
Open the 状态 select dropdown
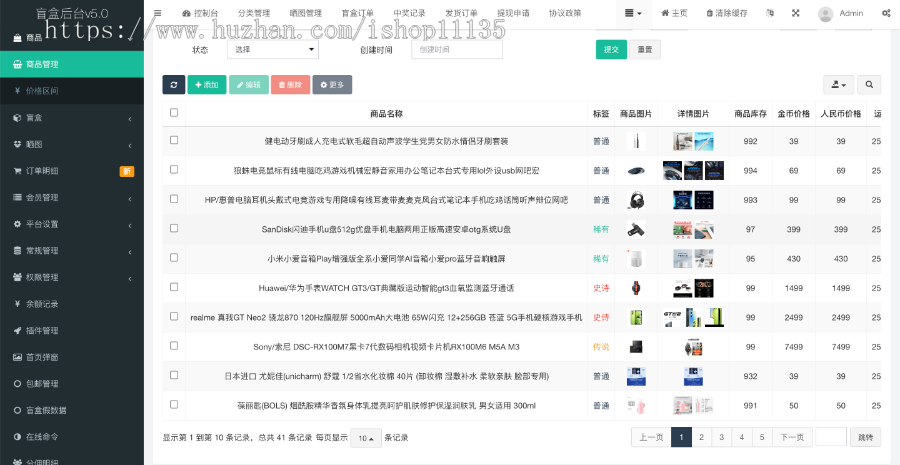click(273, 49)
